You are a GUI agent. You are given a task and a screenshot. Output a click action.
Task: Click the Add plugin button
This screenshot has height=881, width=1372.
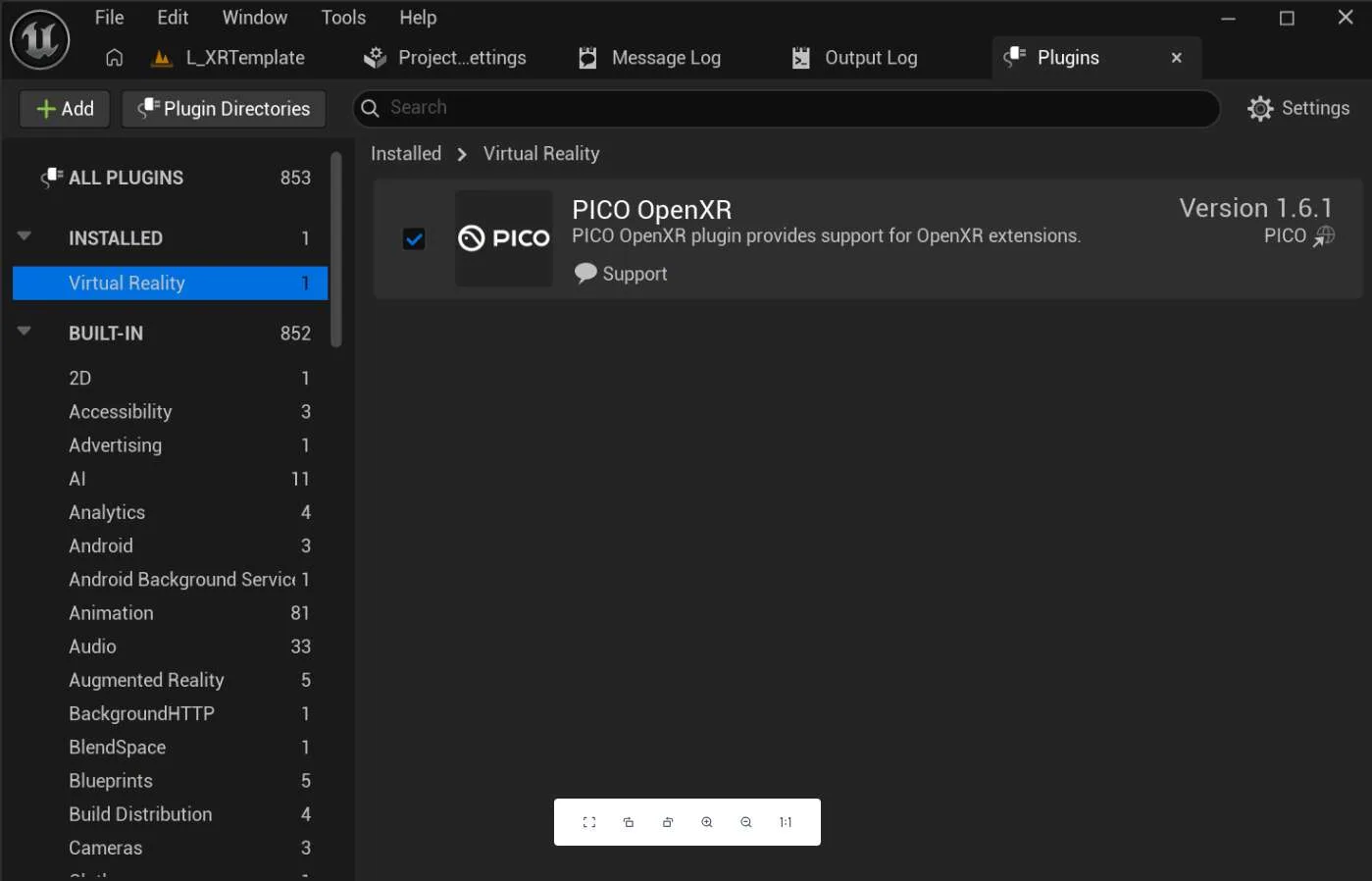(x=65, y=109)
